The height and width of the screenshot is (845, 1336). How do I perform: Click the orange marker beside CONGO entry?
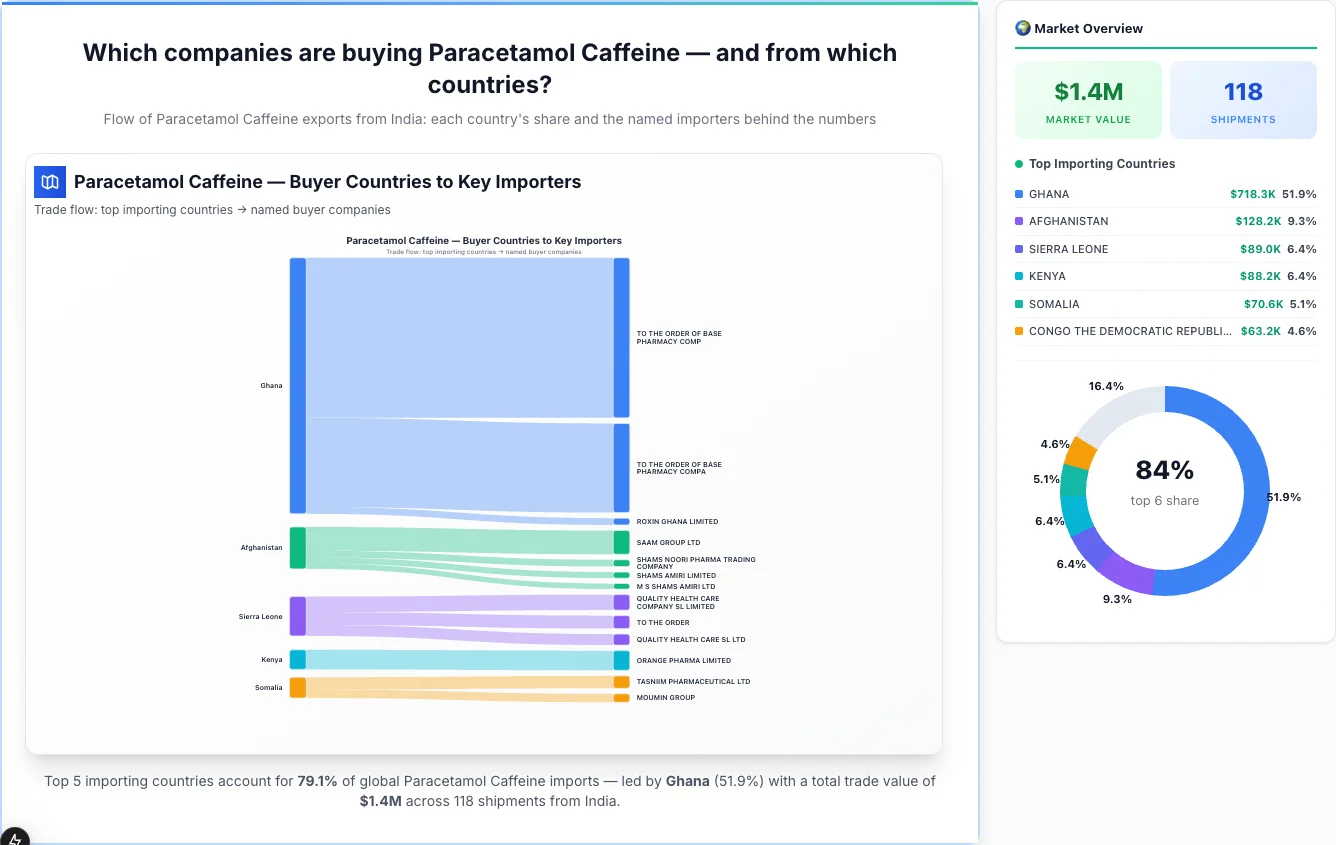point(1019,331)
